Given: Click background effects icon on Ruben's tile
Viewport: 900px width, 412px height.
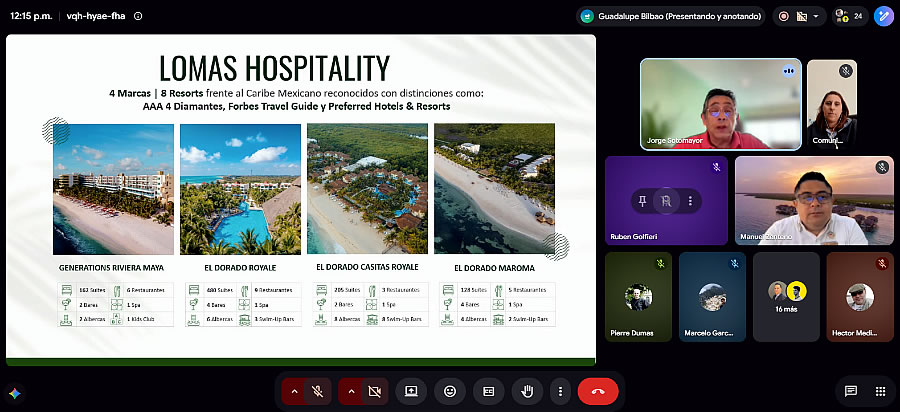Looking at the screenshot, I should pos(666,201).
